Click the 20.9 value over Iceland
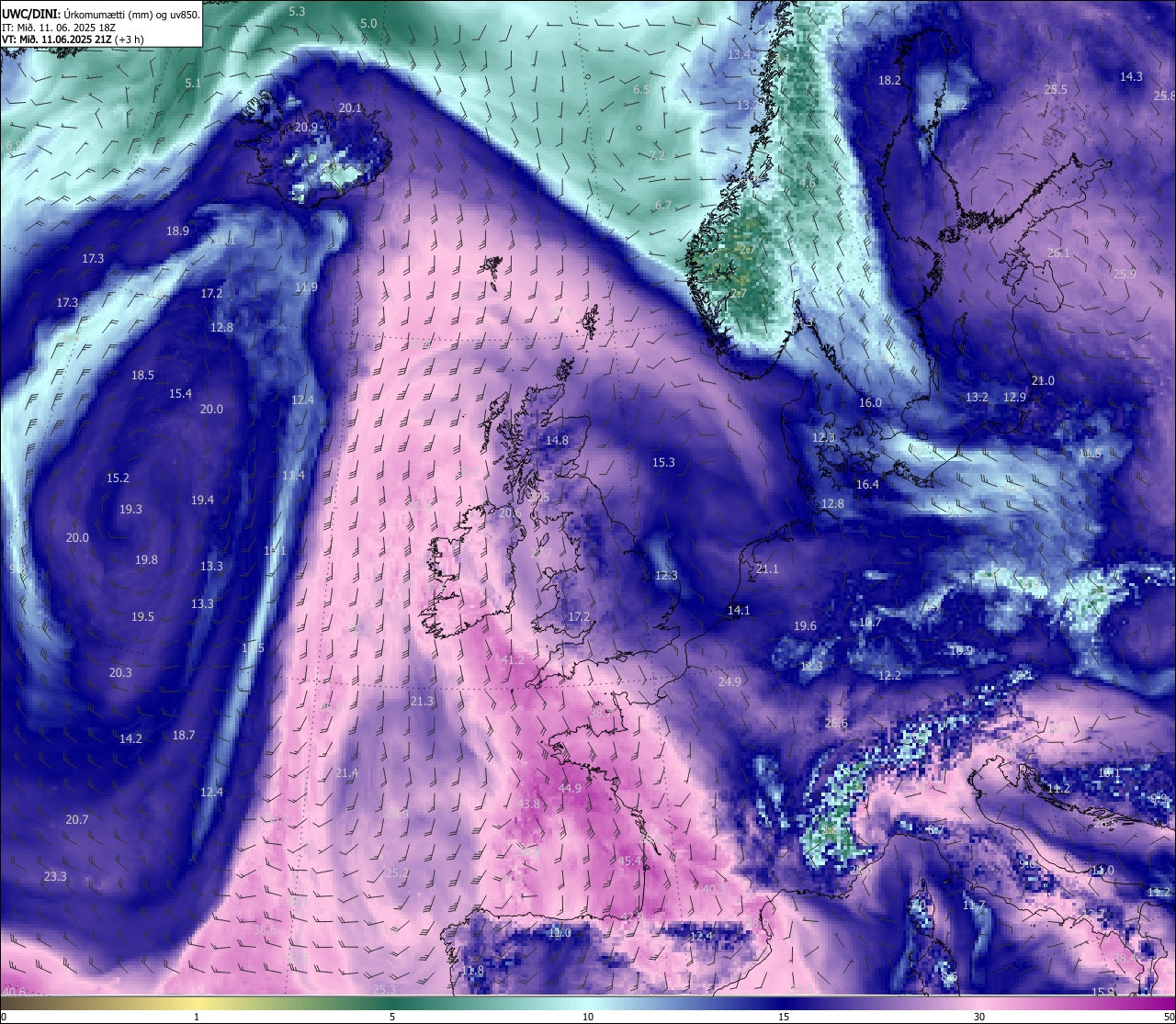Screen dimensions: 1176x1024 click(306, 127)
